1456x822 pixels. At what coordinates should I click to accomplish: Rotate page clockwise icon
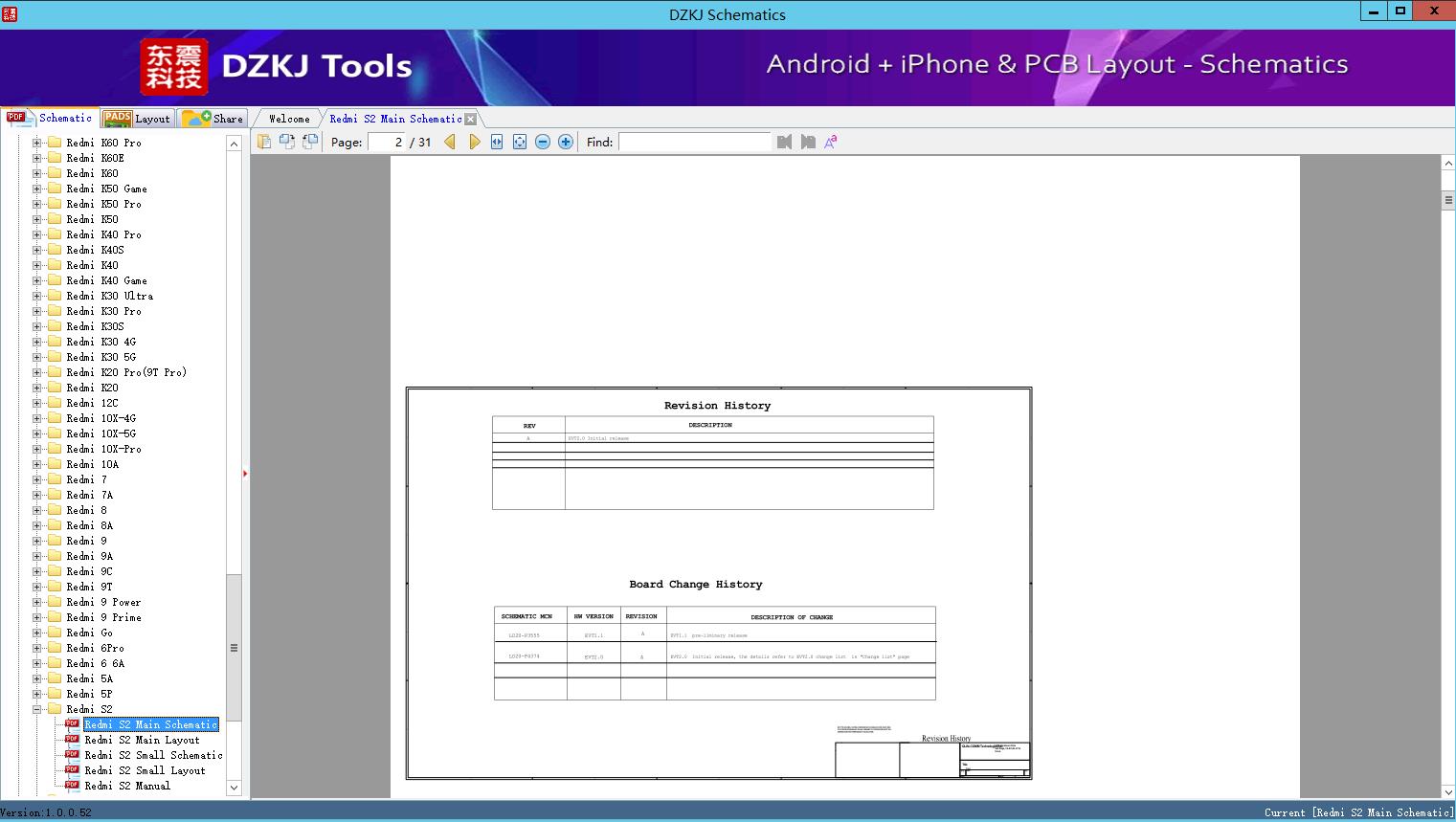point(287,142)
